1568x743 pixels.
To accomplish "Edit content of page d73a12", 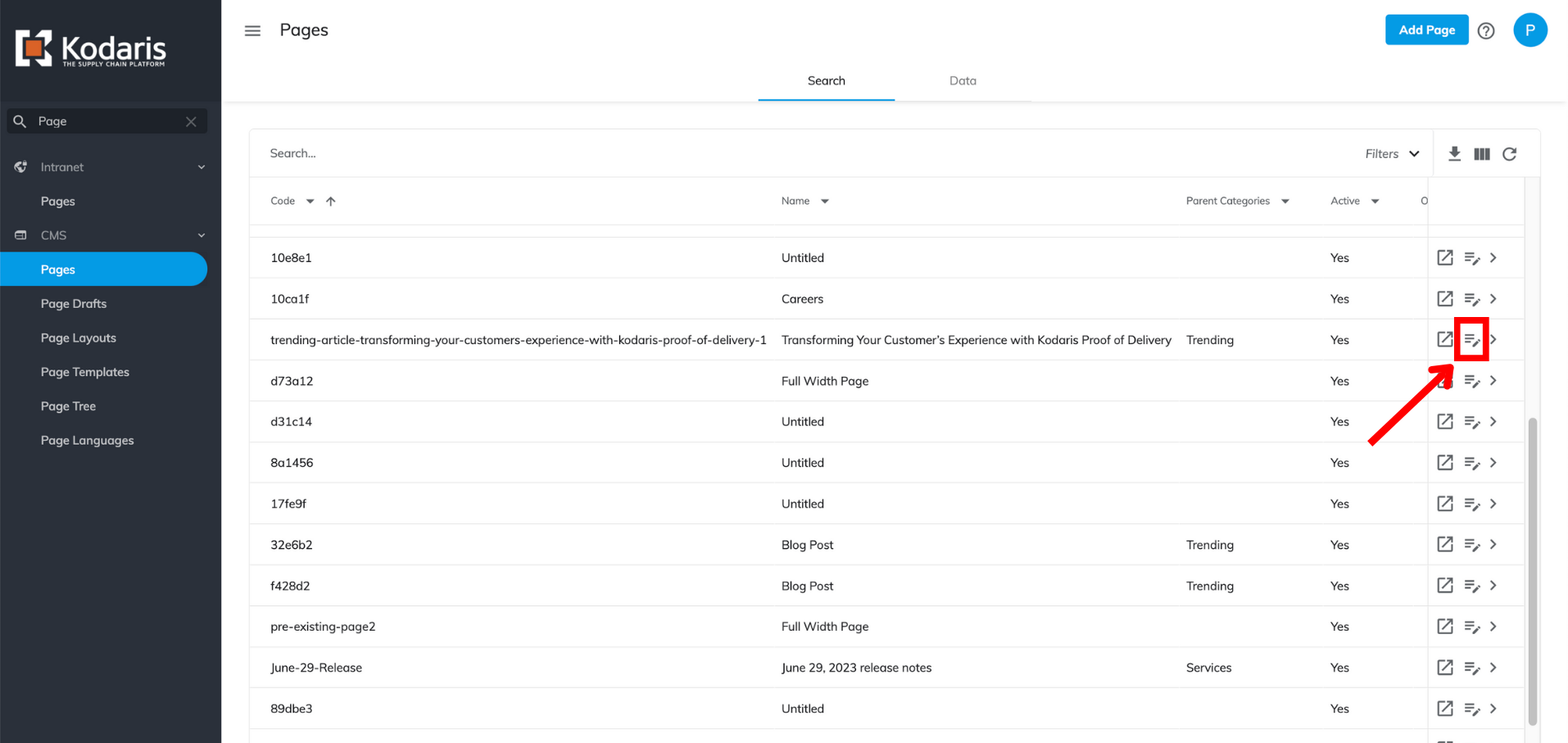I will coord(1472,381).
